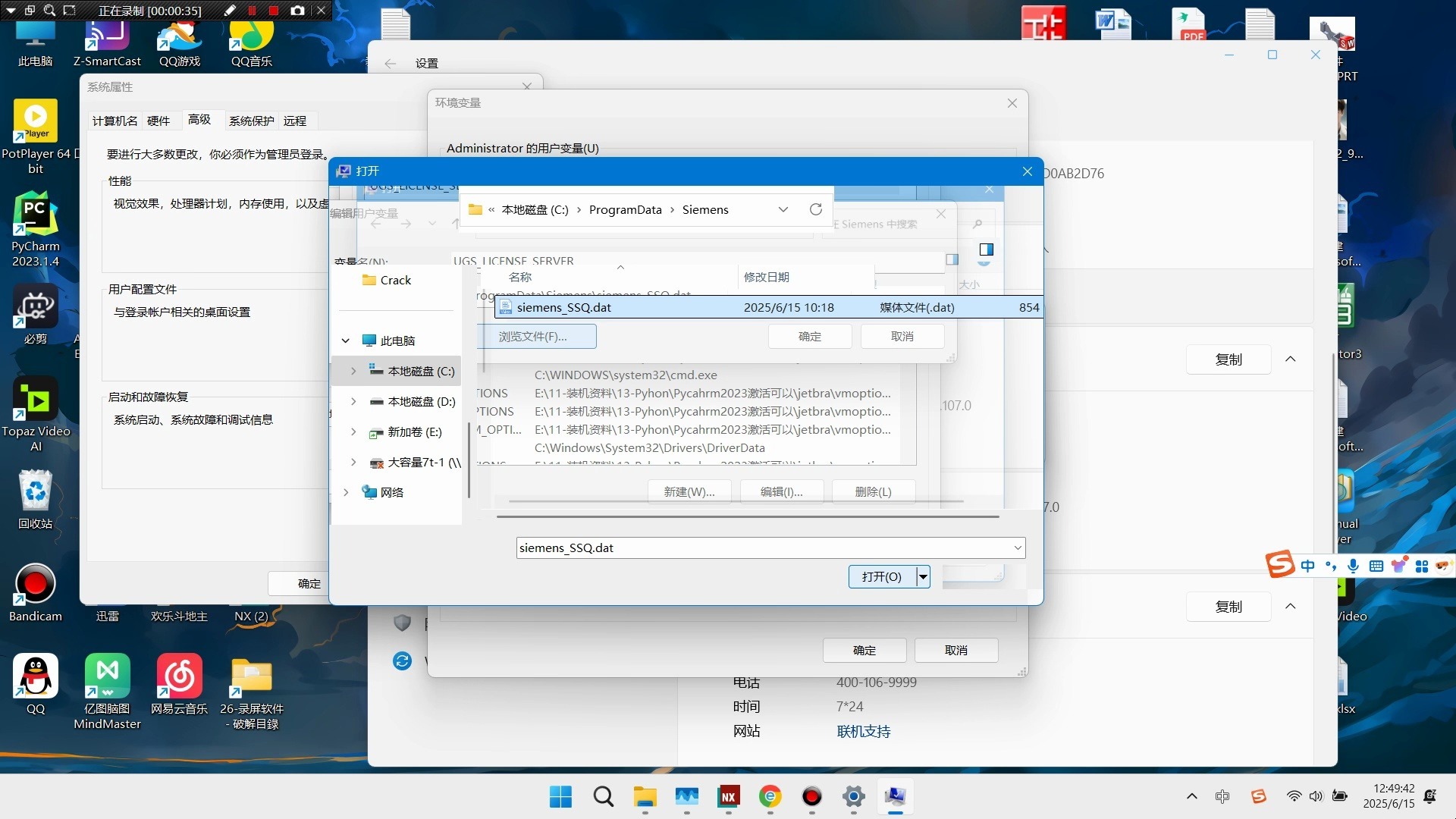Screen dimensions: 1456x819
Task: Open the 系统保护 tab
Action: 252,121
